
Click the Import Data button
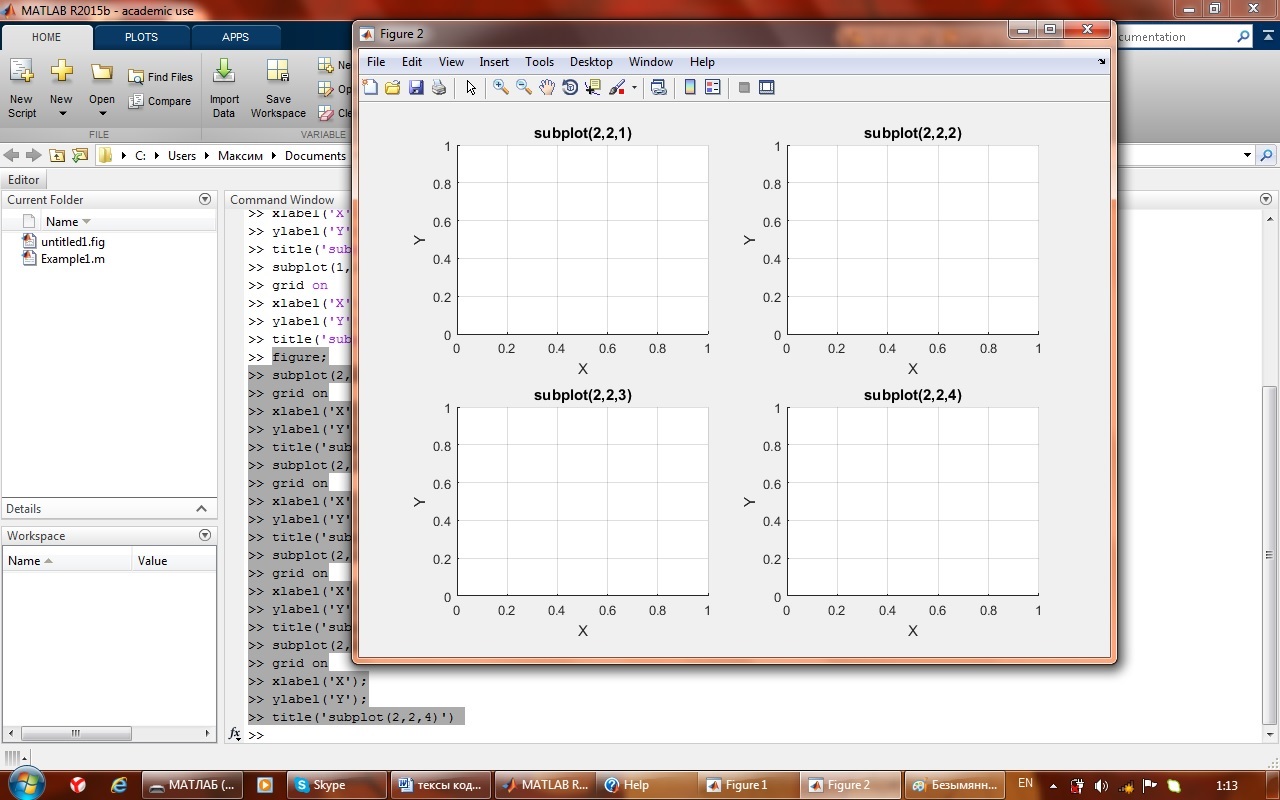[224, 89]
